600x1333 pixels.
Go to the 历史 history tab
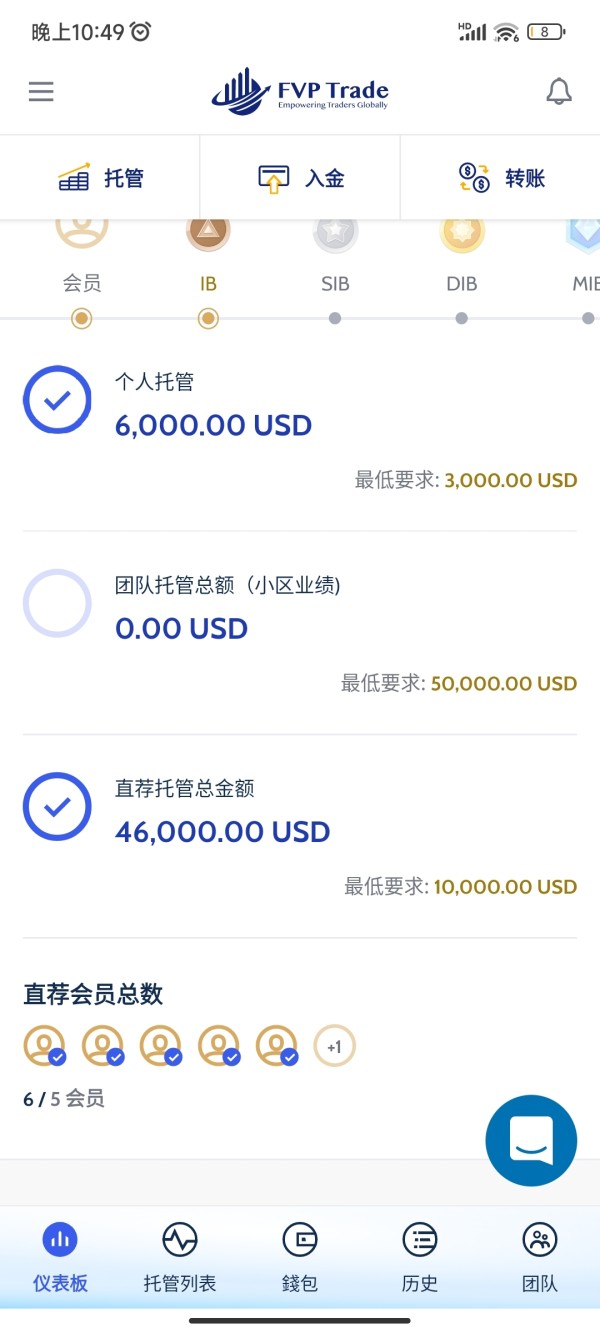420,1257
